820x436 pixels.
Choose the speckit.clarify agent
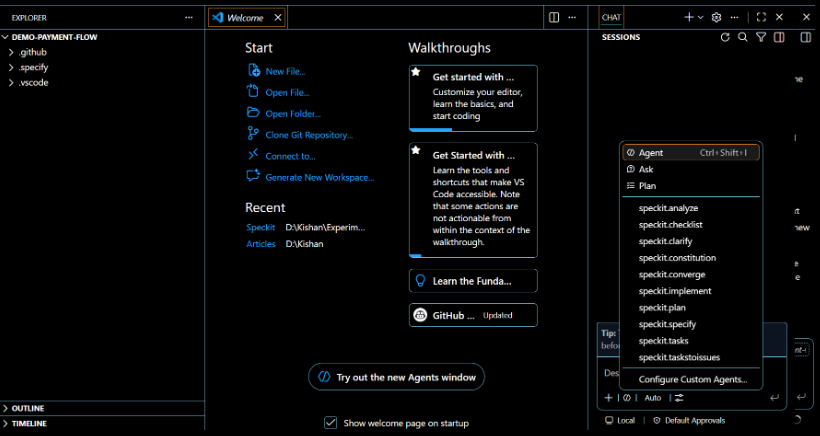pyautogui.click(x=691, y=241)
